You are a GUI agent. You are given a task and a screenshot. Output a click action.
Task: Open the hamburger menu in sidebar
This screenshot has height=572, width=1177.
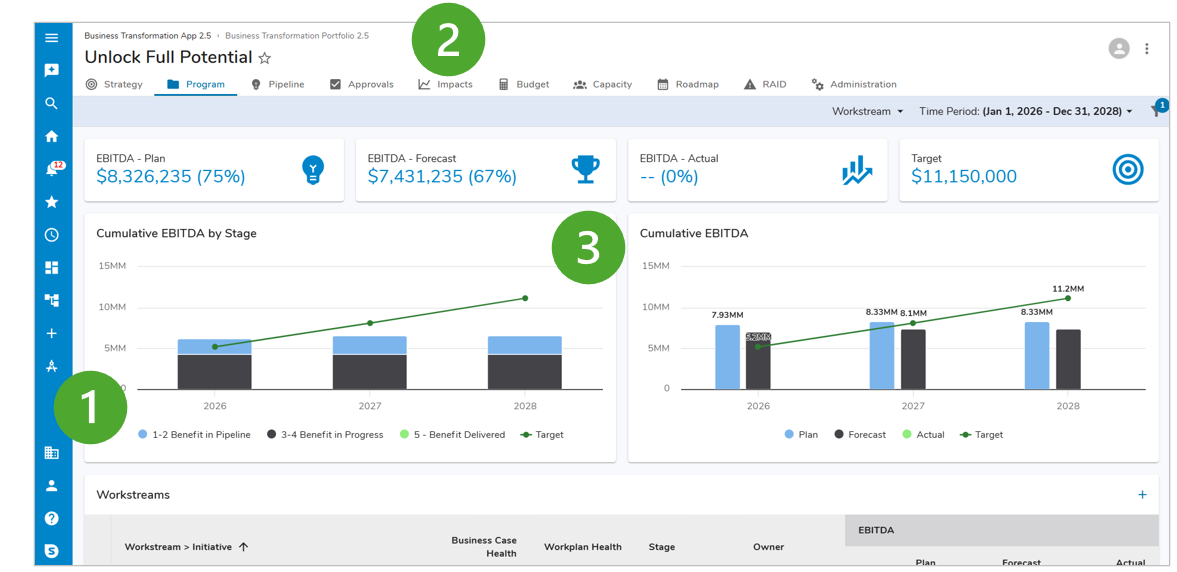pos(52,38)
